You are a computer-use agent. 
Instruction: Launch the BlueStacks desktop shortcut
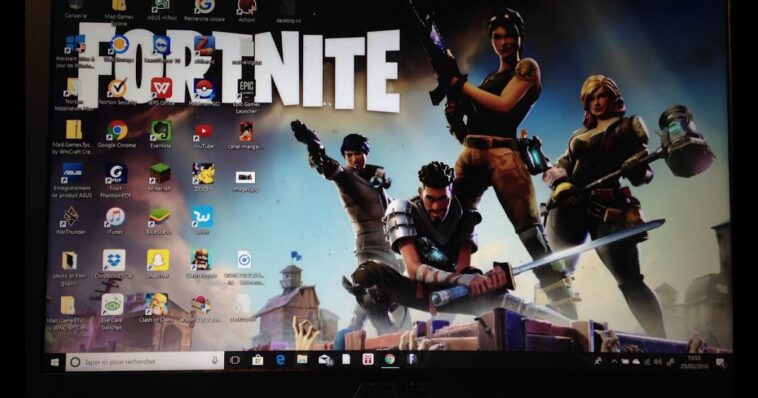pos(159,221)
